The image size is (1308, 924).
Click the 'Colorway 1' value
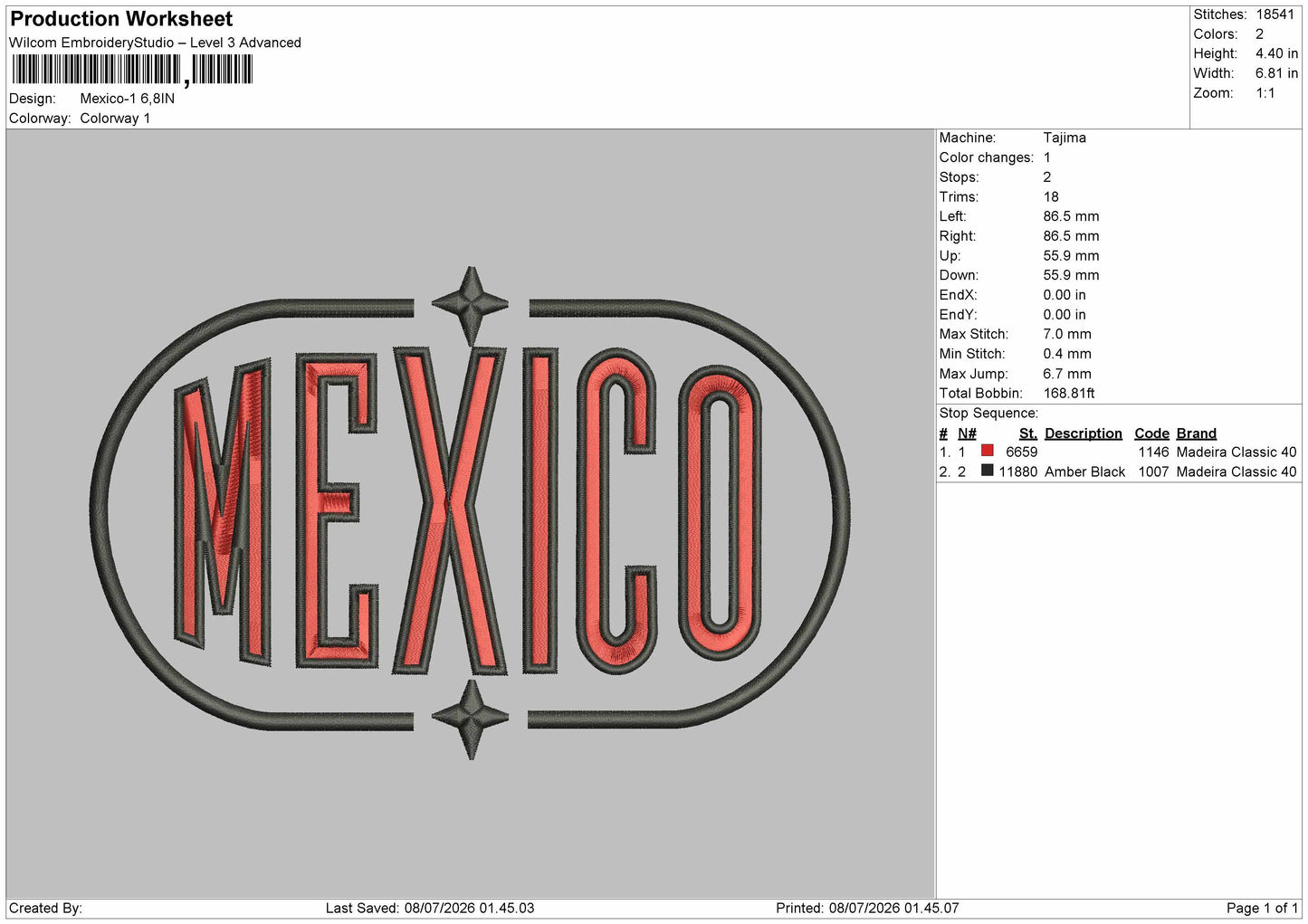115,119
